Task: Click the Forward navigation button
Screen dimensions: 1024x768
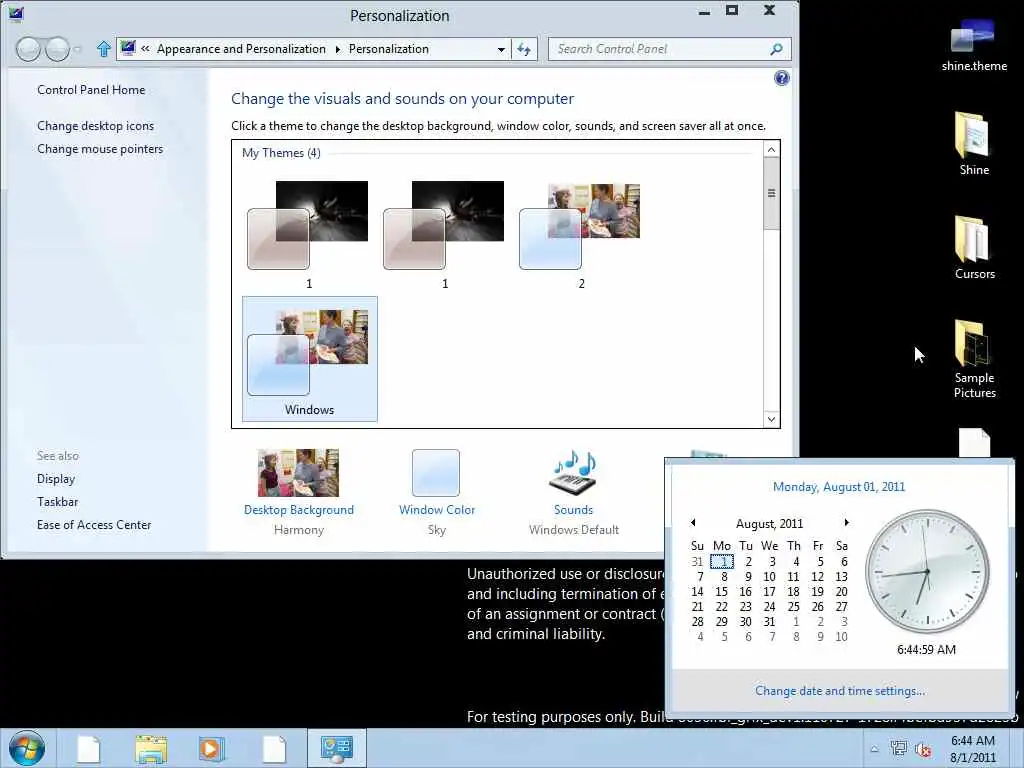Action: click(57, 50)
